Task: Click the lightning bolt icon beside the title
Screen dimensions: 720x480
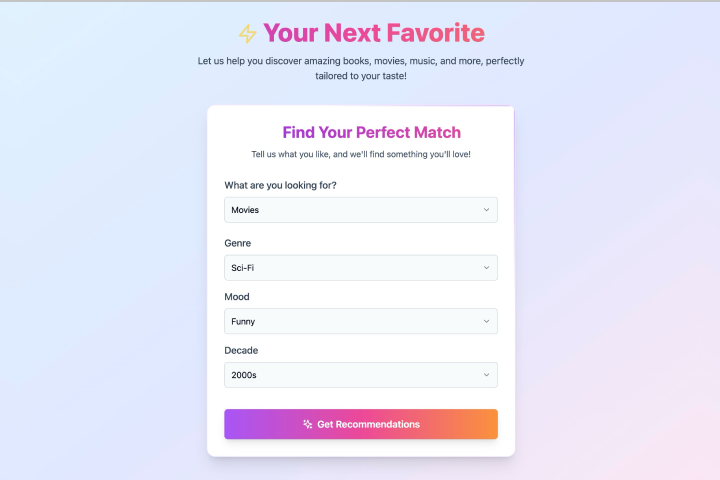Action: 247,34
